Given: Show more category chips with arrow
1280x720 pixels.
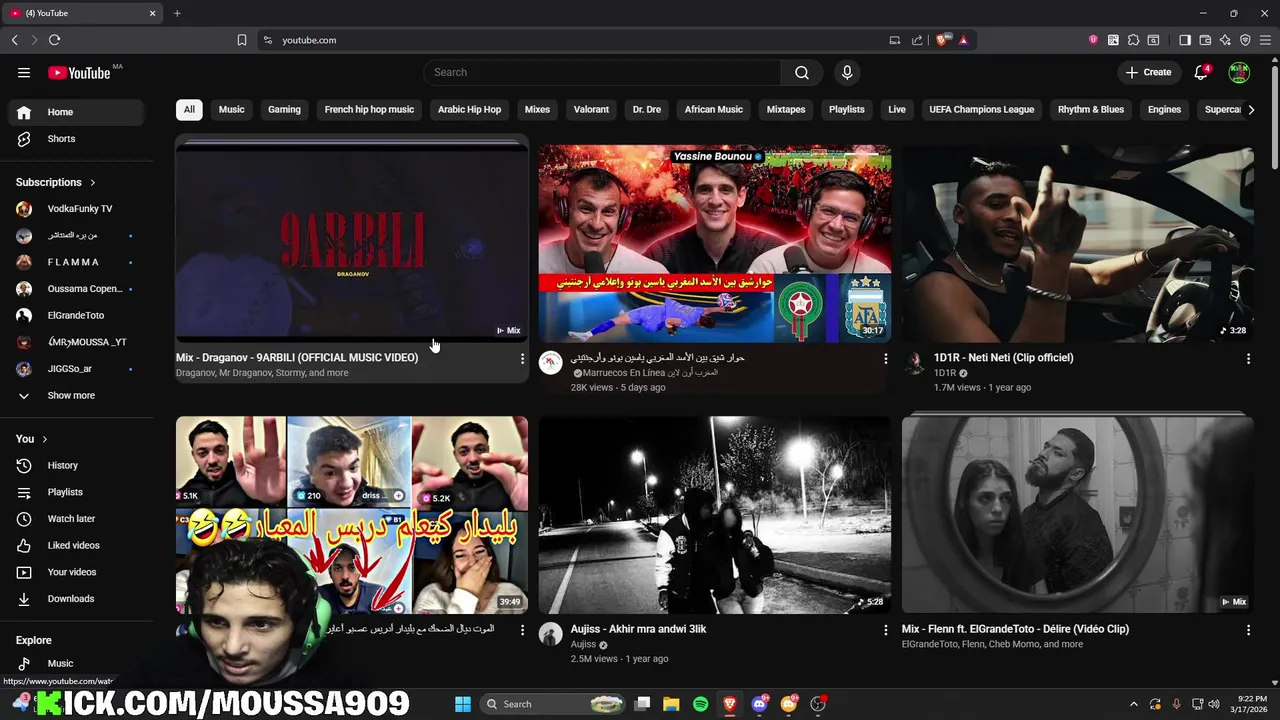Looking at the screenshot, I should (x=1251, y=110).
